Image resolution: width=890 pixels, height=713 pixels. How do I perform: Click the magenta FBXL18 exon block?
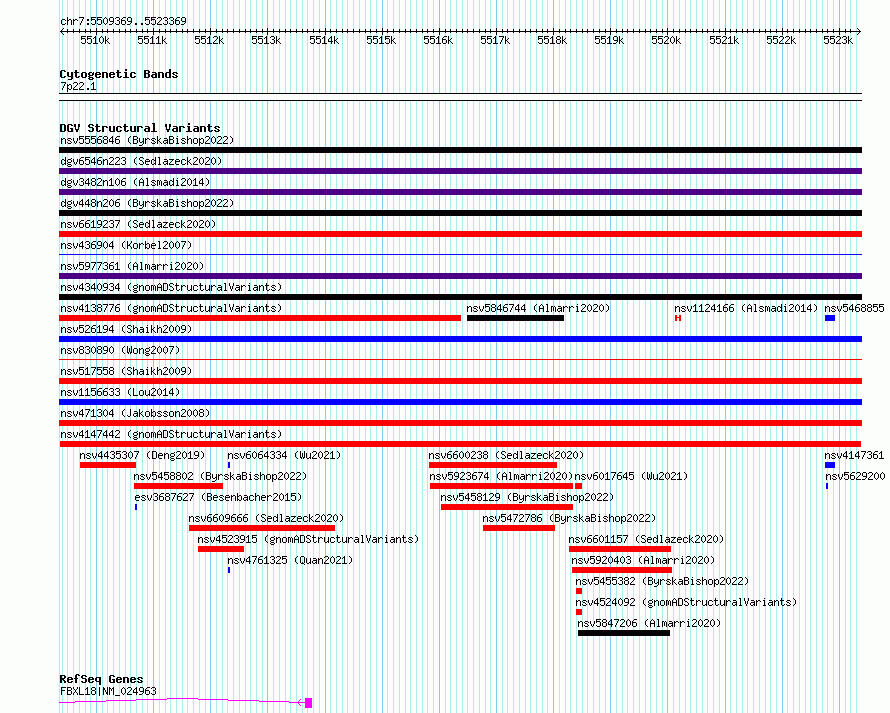point(309,703)
